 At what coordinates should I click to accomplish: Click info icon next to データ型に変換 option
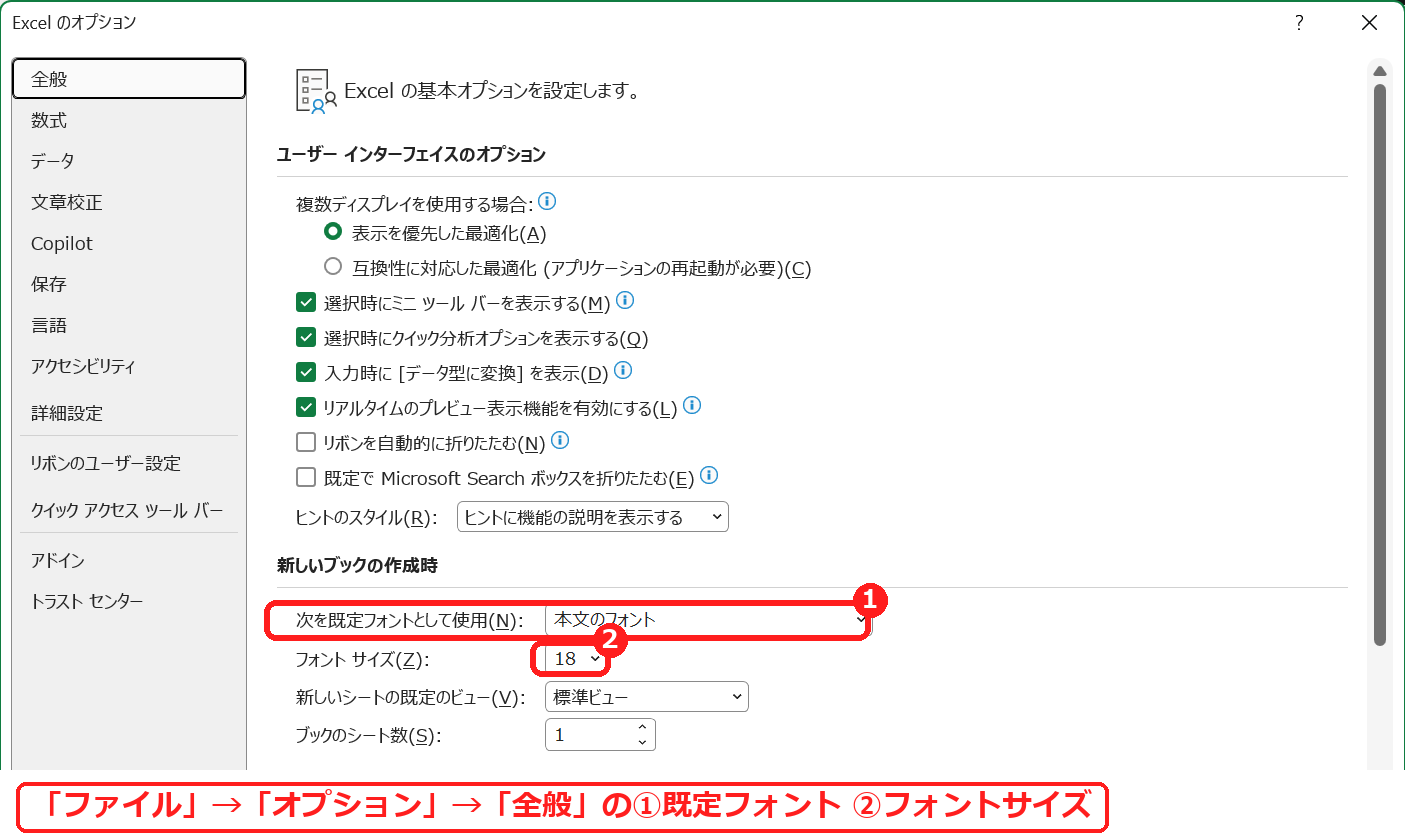[x=623, y=371]
